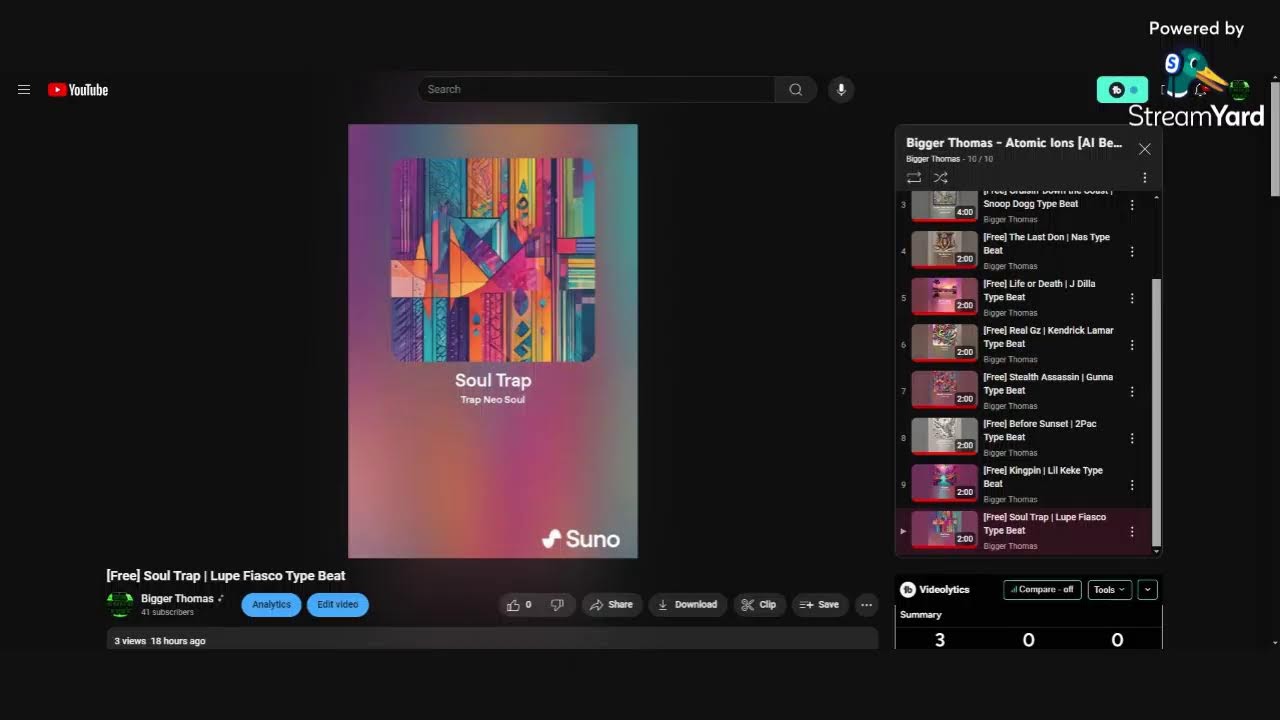Open options for Life or Death video

click(x=1132, y=298)
